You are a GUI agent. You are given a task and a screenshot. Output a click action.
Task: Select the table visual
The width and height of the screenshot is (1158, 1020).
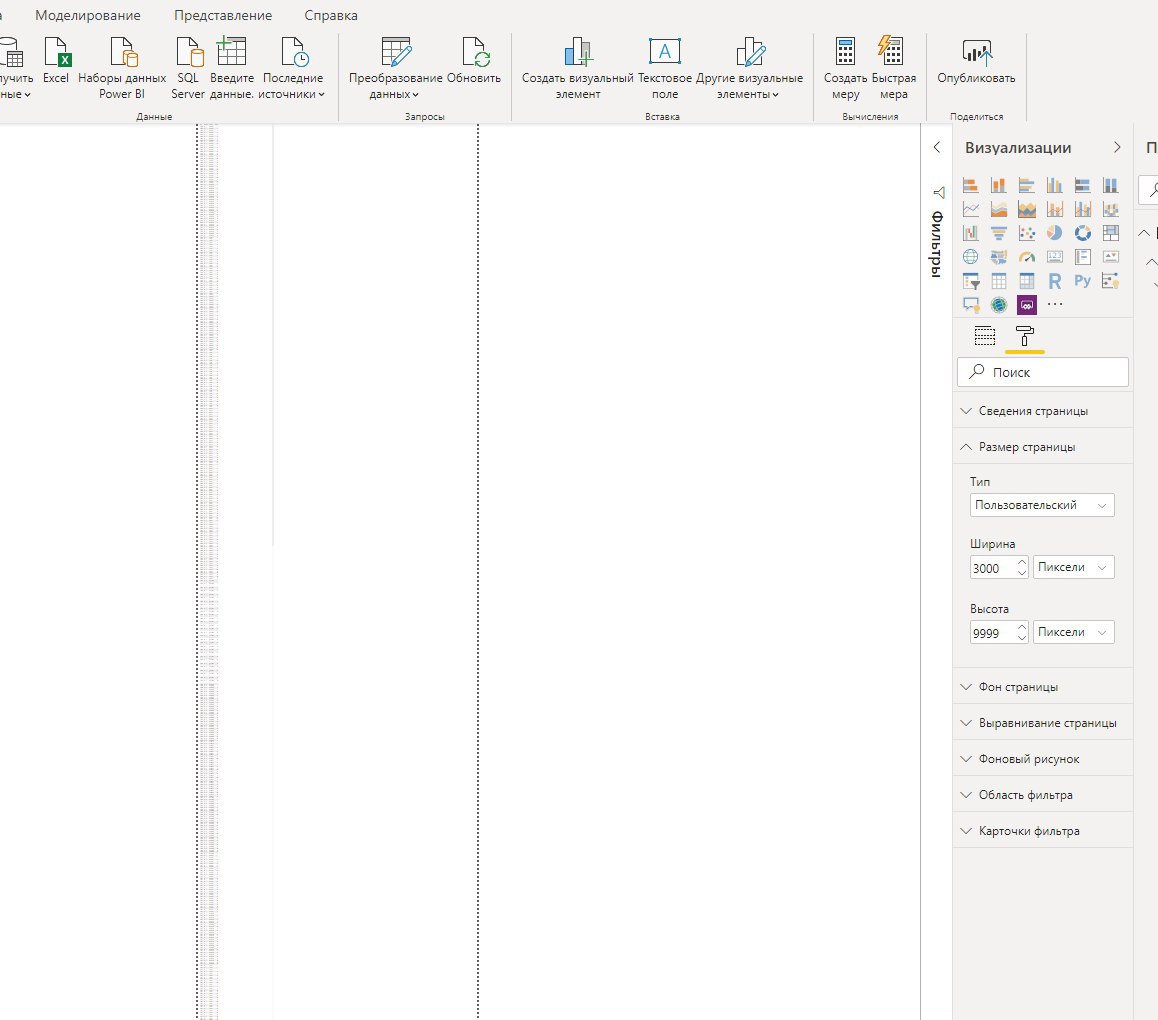(x=998, y=281)
